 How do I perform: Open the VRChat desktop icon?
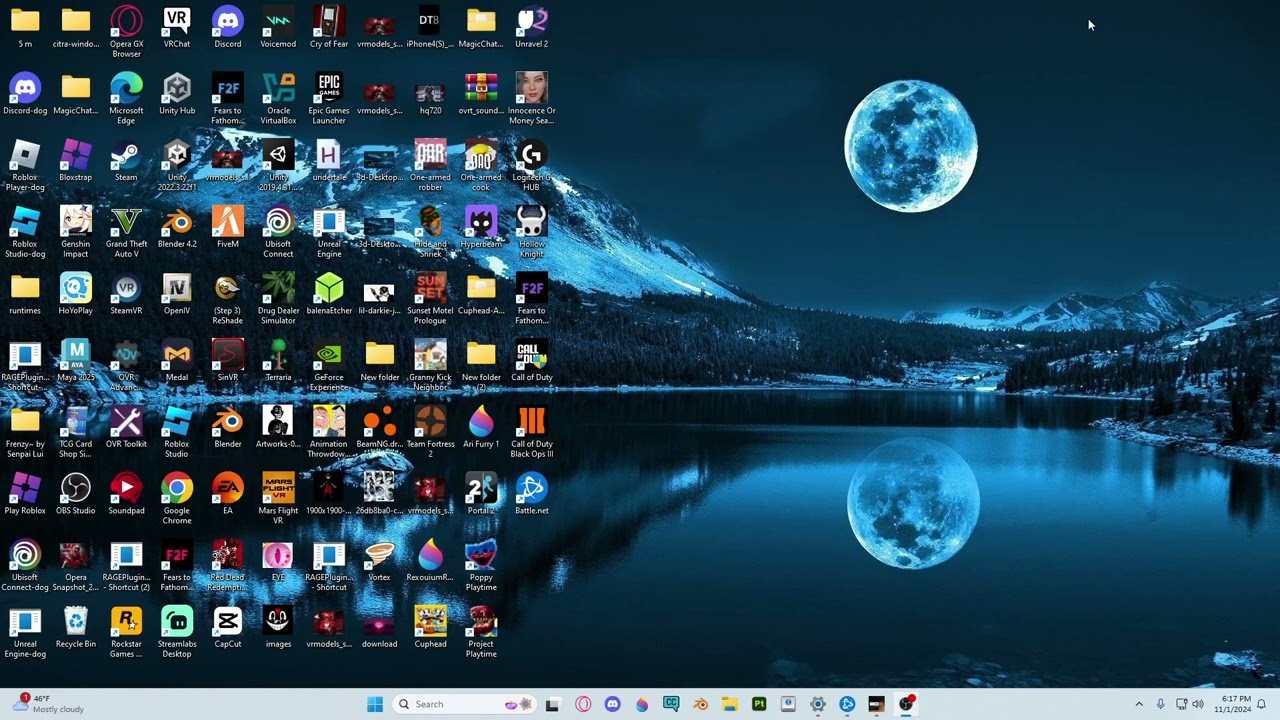(177, 28)
